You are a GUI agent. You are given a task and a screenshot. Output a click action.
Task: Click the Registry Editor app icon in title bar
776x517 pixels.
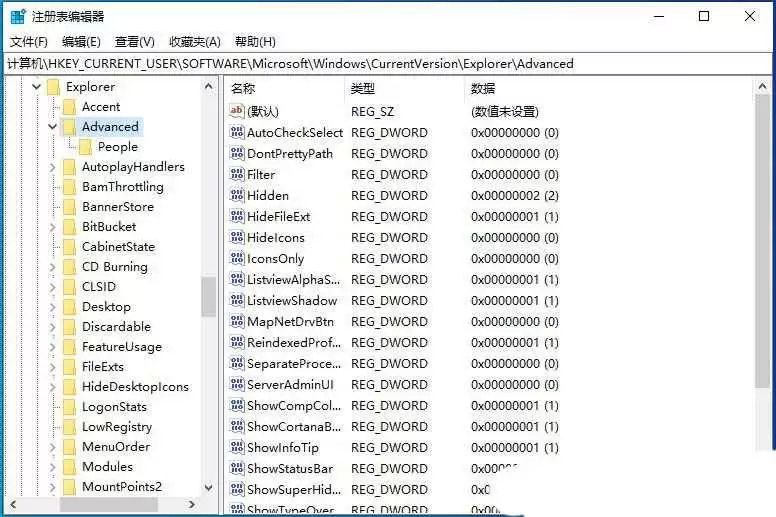(x=18, y=16)
